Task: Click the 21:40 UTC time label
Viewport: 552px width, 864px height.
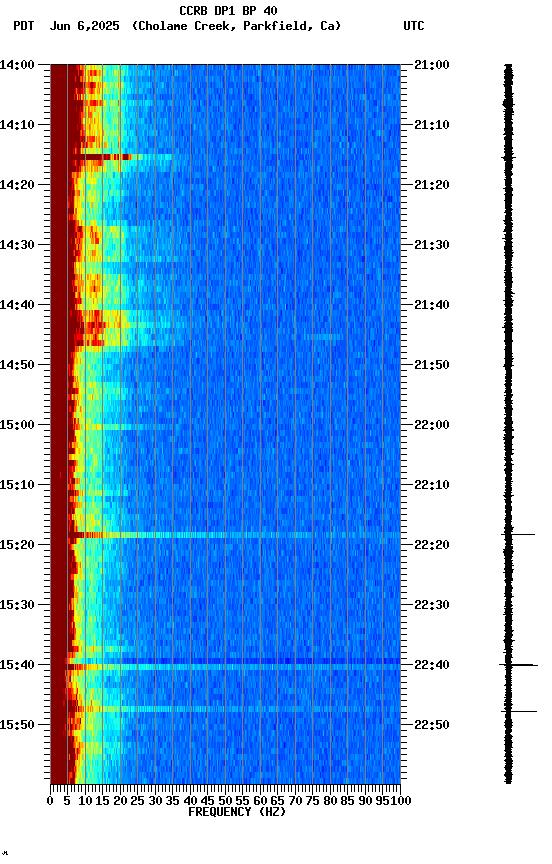Action: point(432,305)
